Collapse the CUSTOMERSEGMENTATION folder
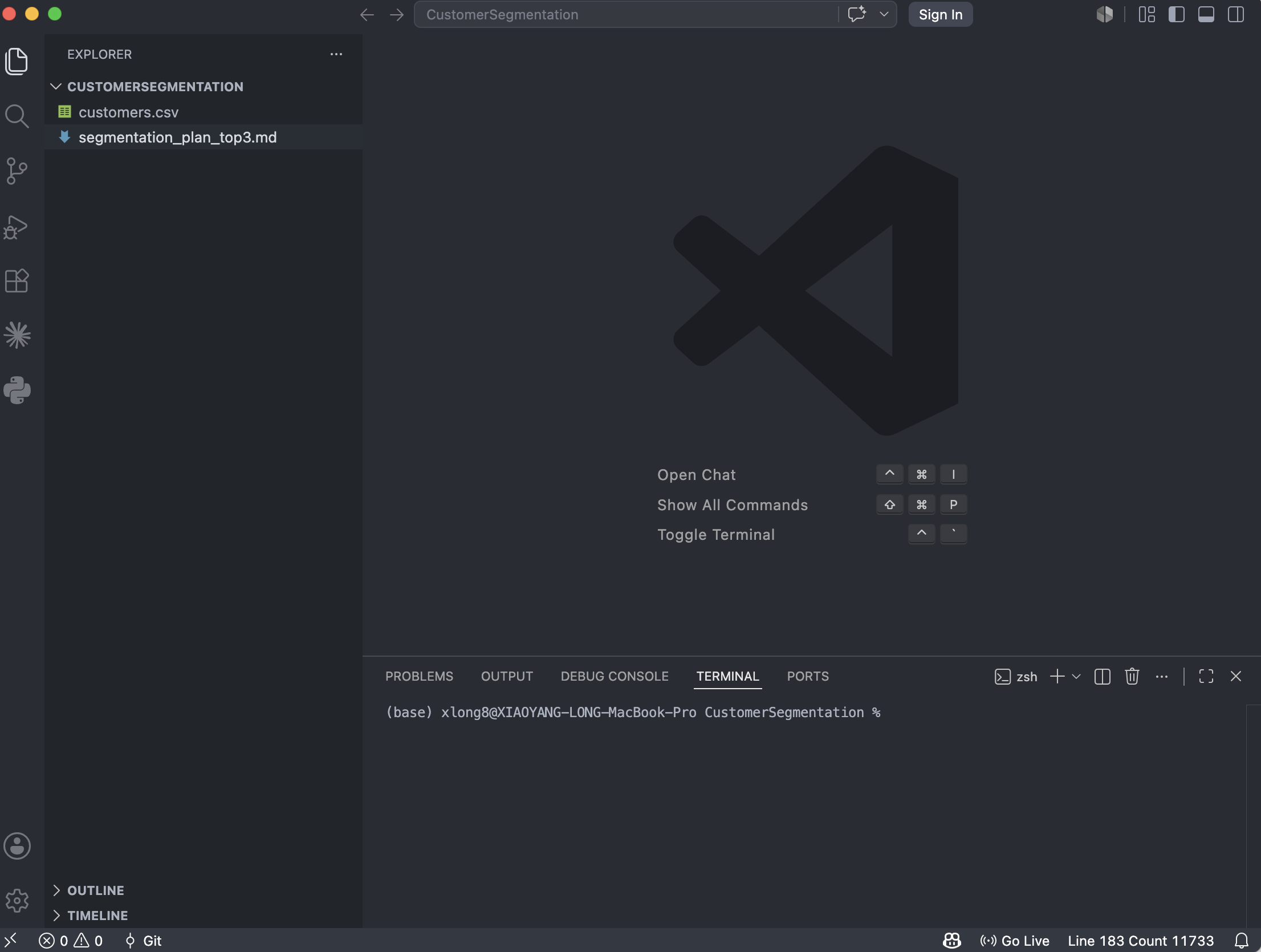This screenshot has height=952, width=1261. click(x=204, y=87)
